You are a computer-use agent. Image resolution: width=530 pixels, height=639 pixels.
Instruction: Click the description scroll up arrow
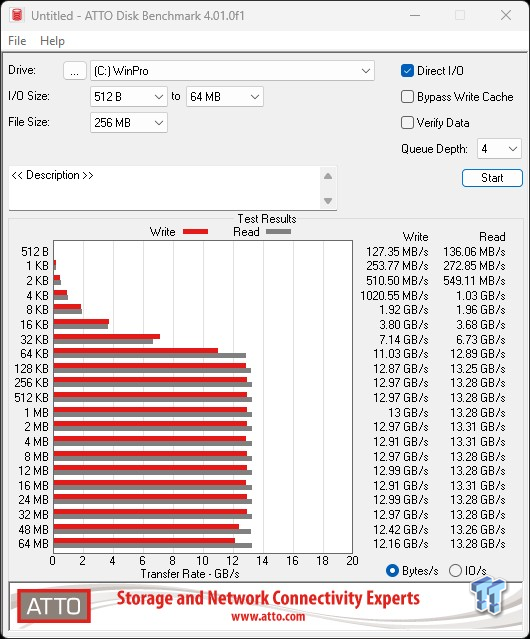coord(328,176)
